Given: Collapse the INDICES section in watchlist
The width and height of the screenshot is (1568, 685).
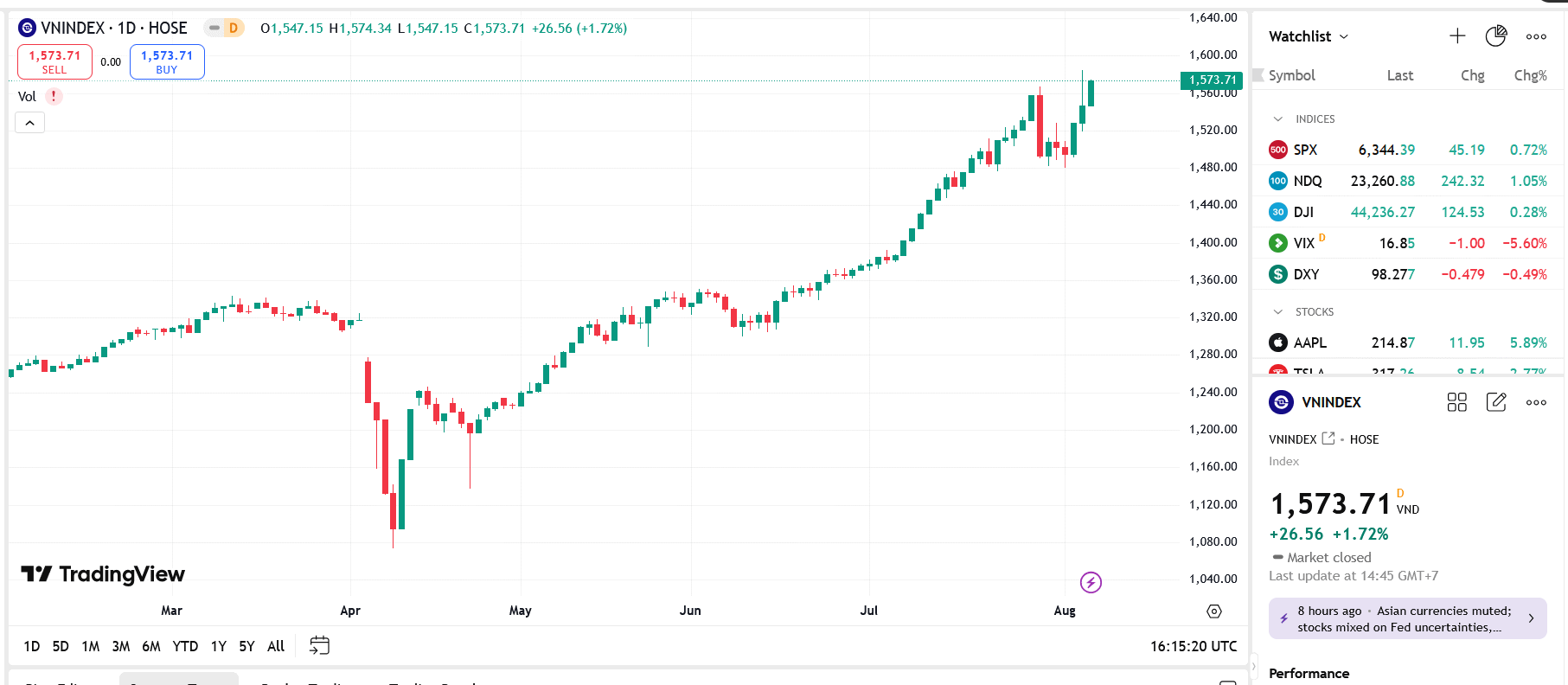Looking at the screenshot, I should tap(1278, 119).
